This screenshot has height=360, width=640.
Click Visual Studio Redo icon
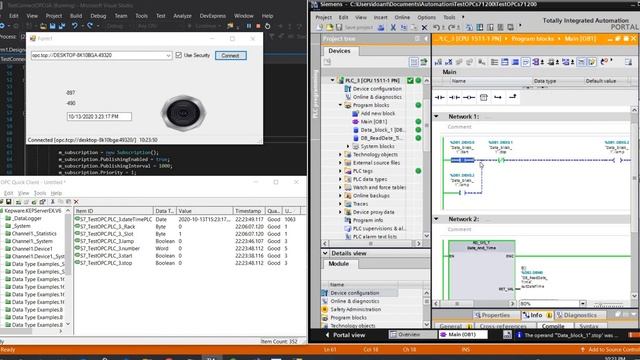pyautogui.click(x=90, y=26)
